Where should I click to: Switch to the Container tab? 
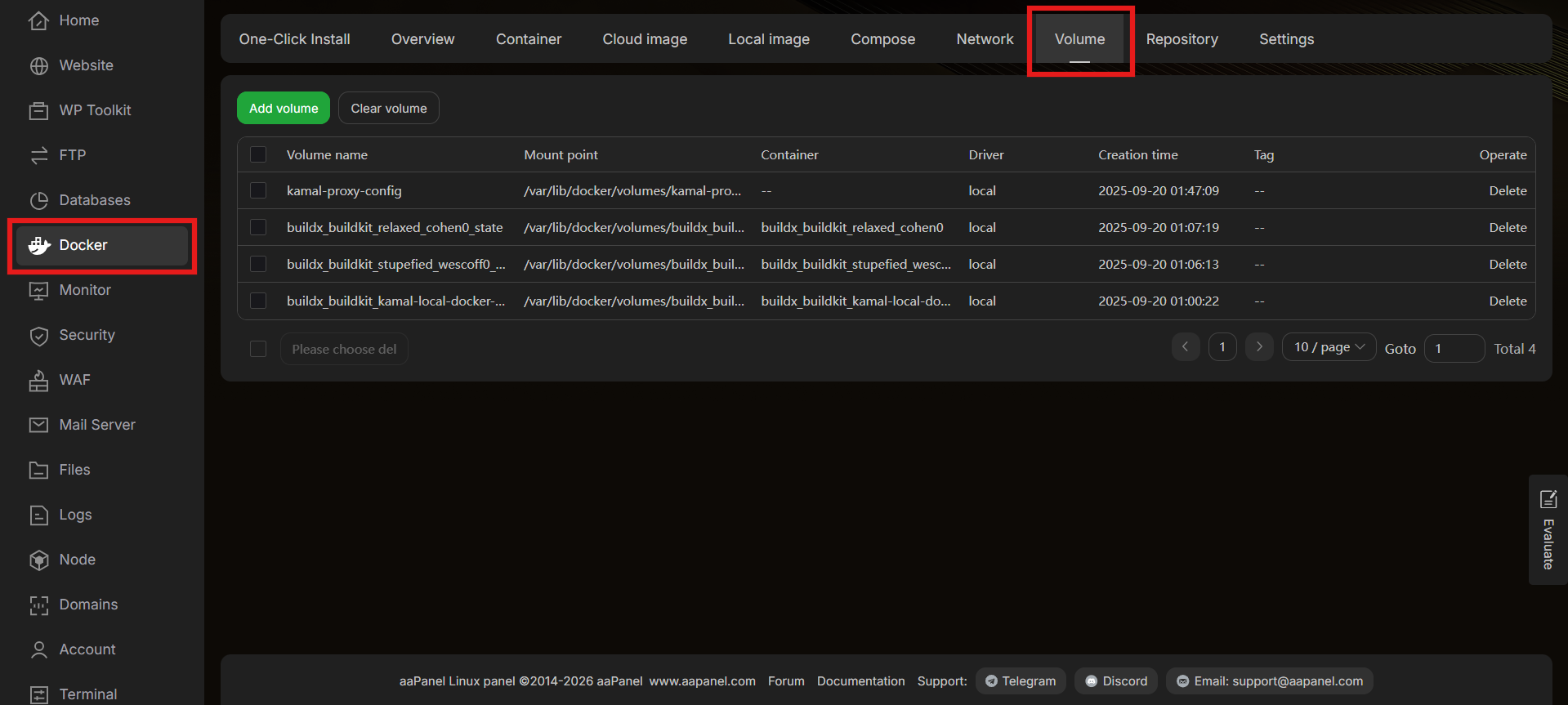(529, 39)
